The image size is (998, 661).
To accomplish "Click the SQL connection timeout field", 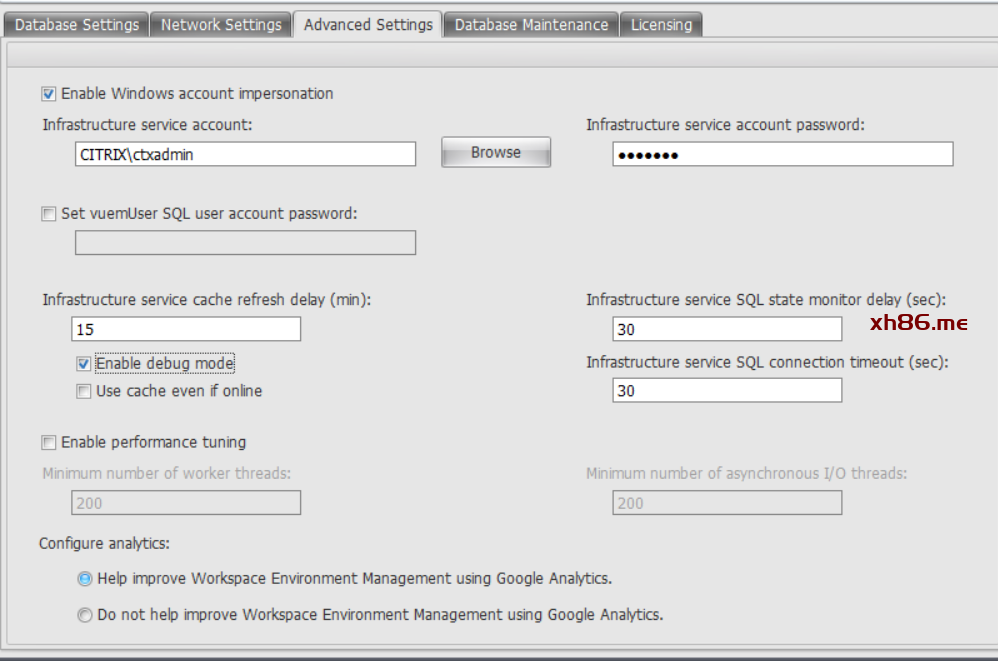I will click(x=727, y=391).
